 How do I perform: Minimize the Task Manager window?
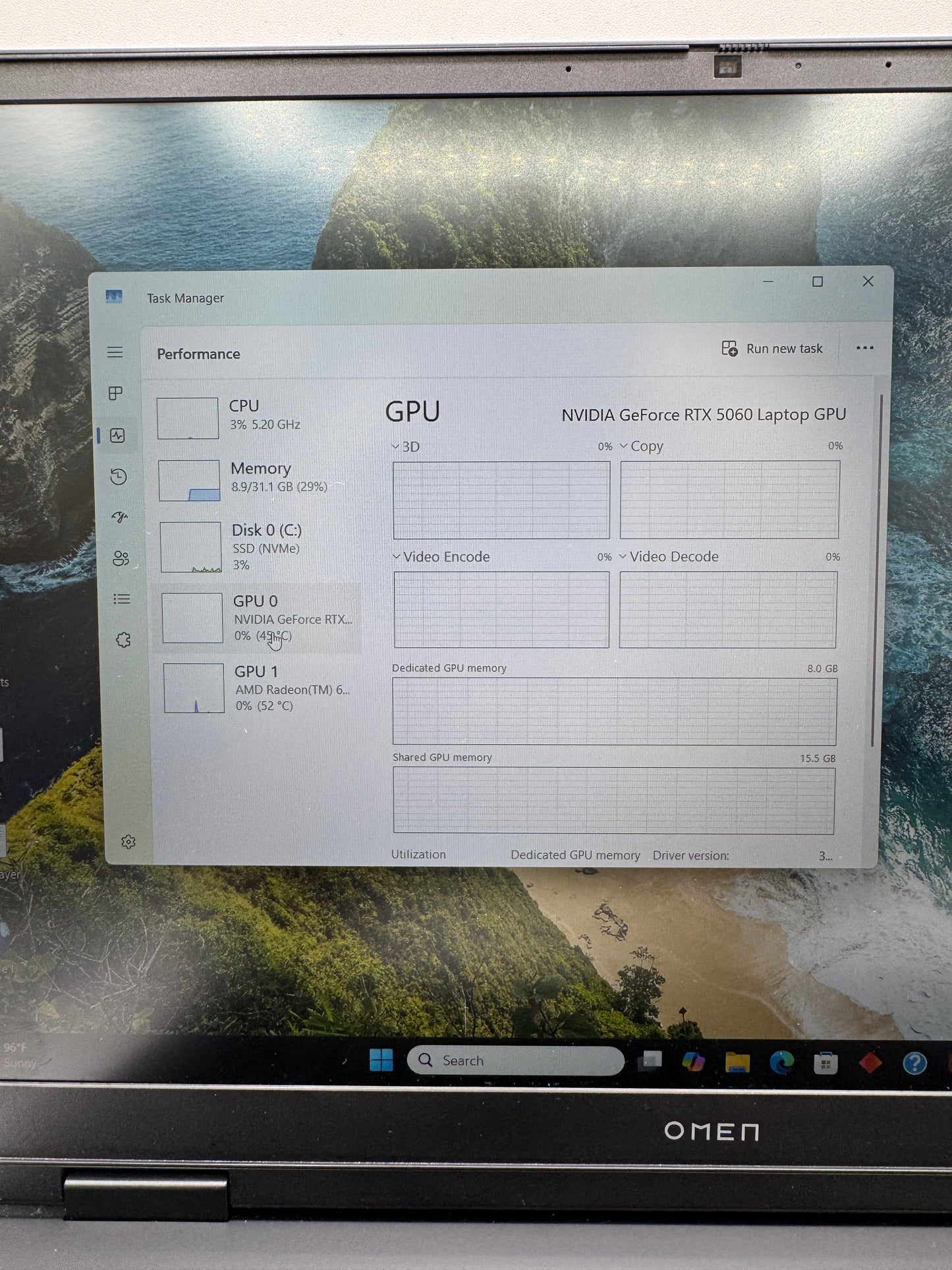768,281
